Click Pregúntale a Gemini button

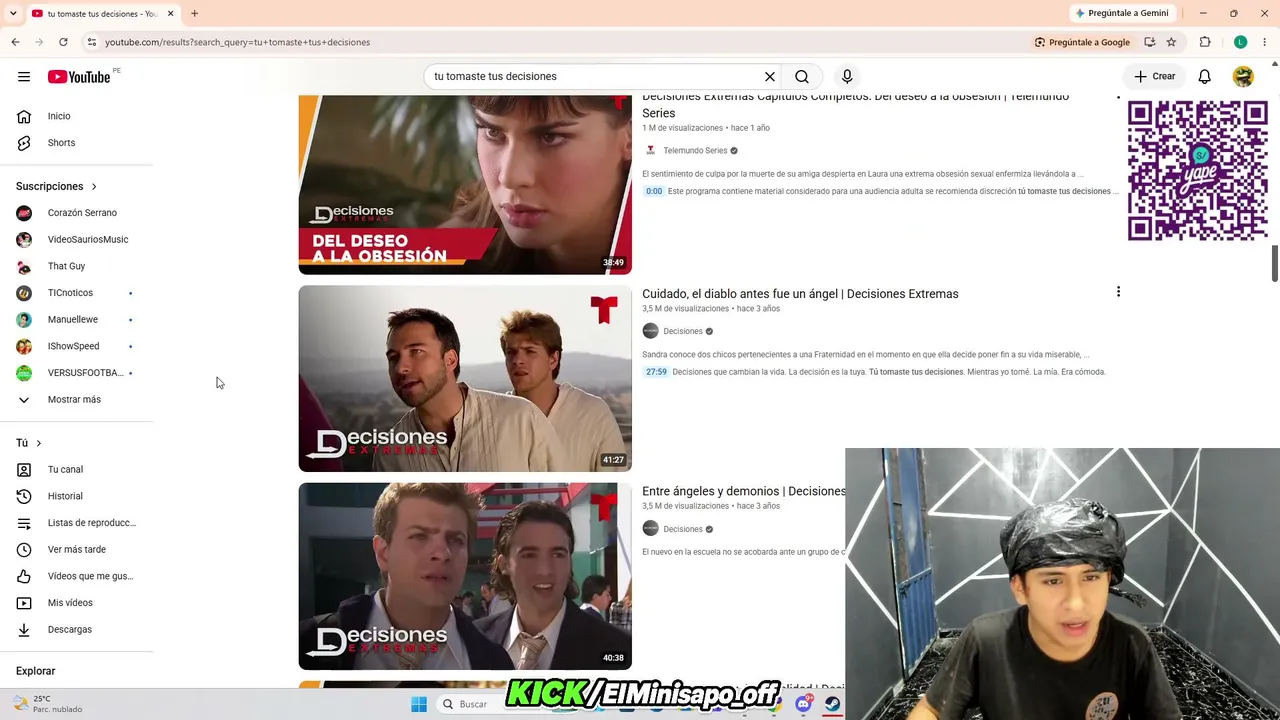(x=1121, y=13)
